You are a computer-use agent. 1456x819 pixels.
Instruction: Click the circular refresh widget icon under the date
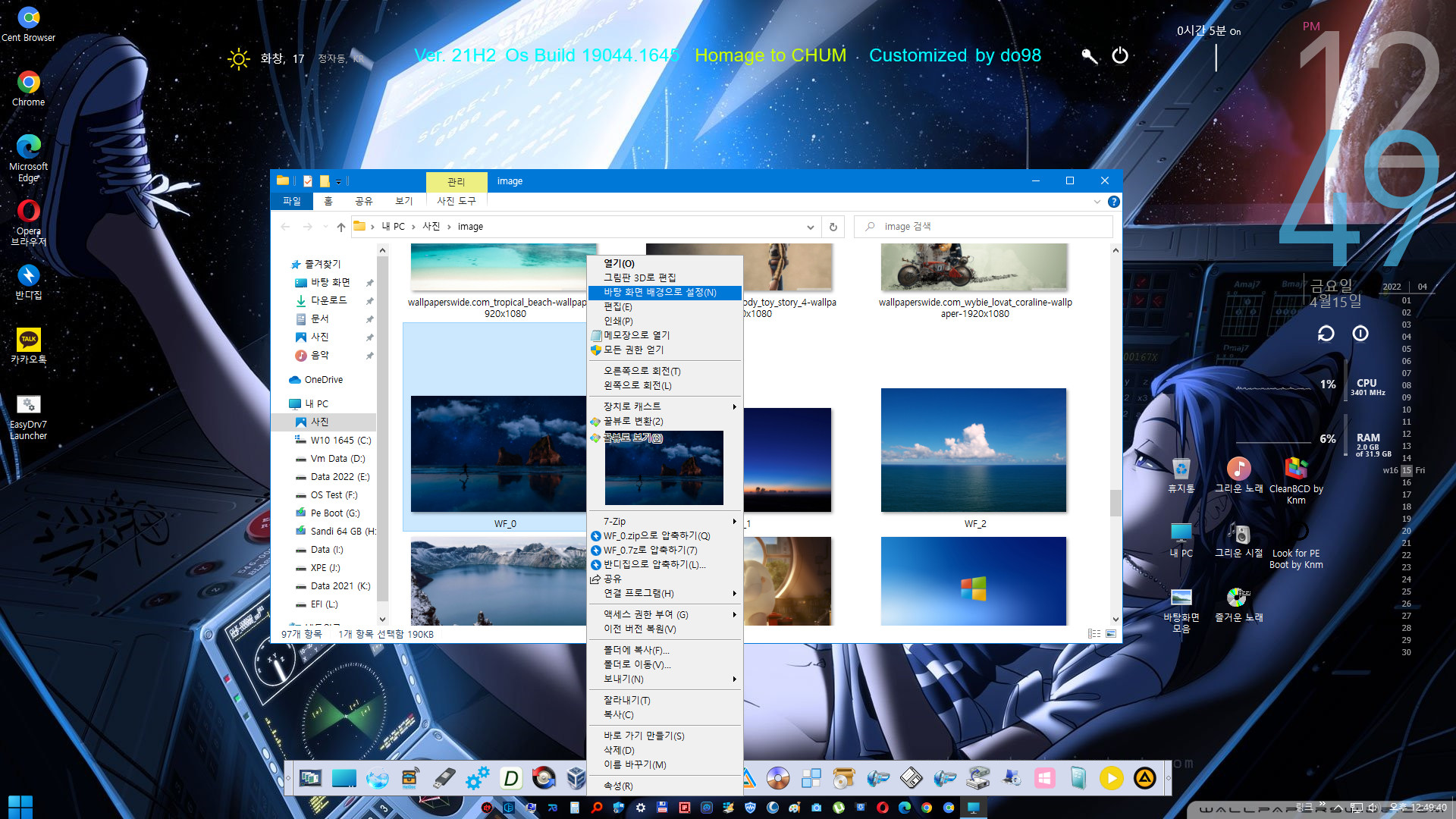coord(1326,334)
